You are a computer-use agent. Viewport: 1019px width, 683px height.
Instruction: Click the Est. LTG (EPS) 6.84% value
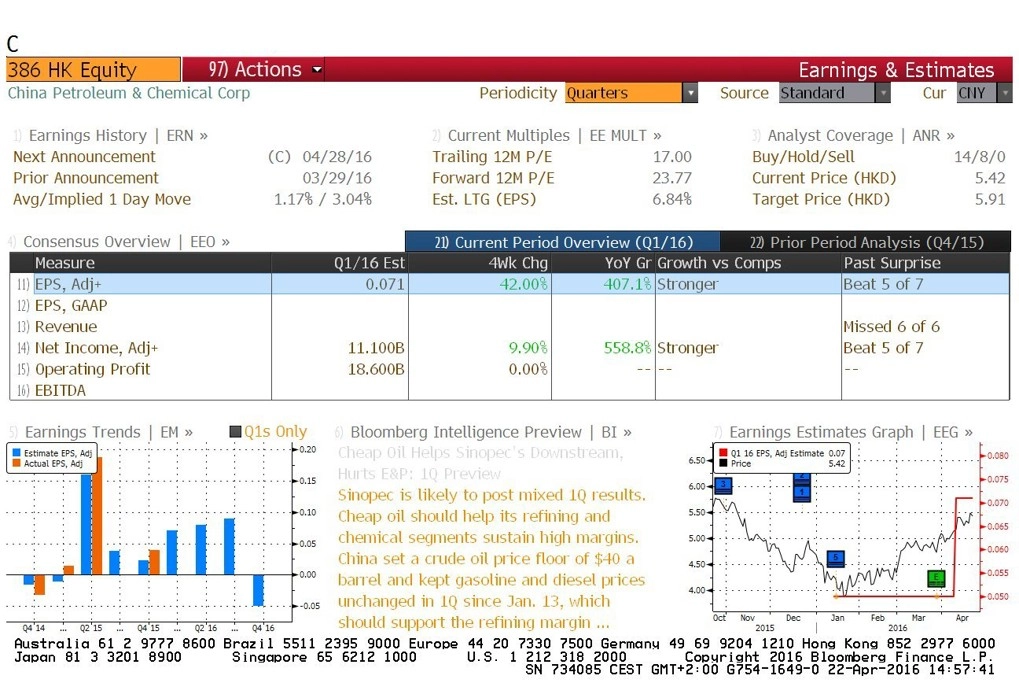point(672,200)
